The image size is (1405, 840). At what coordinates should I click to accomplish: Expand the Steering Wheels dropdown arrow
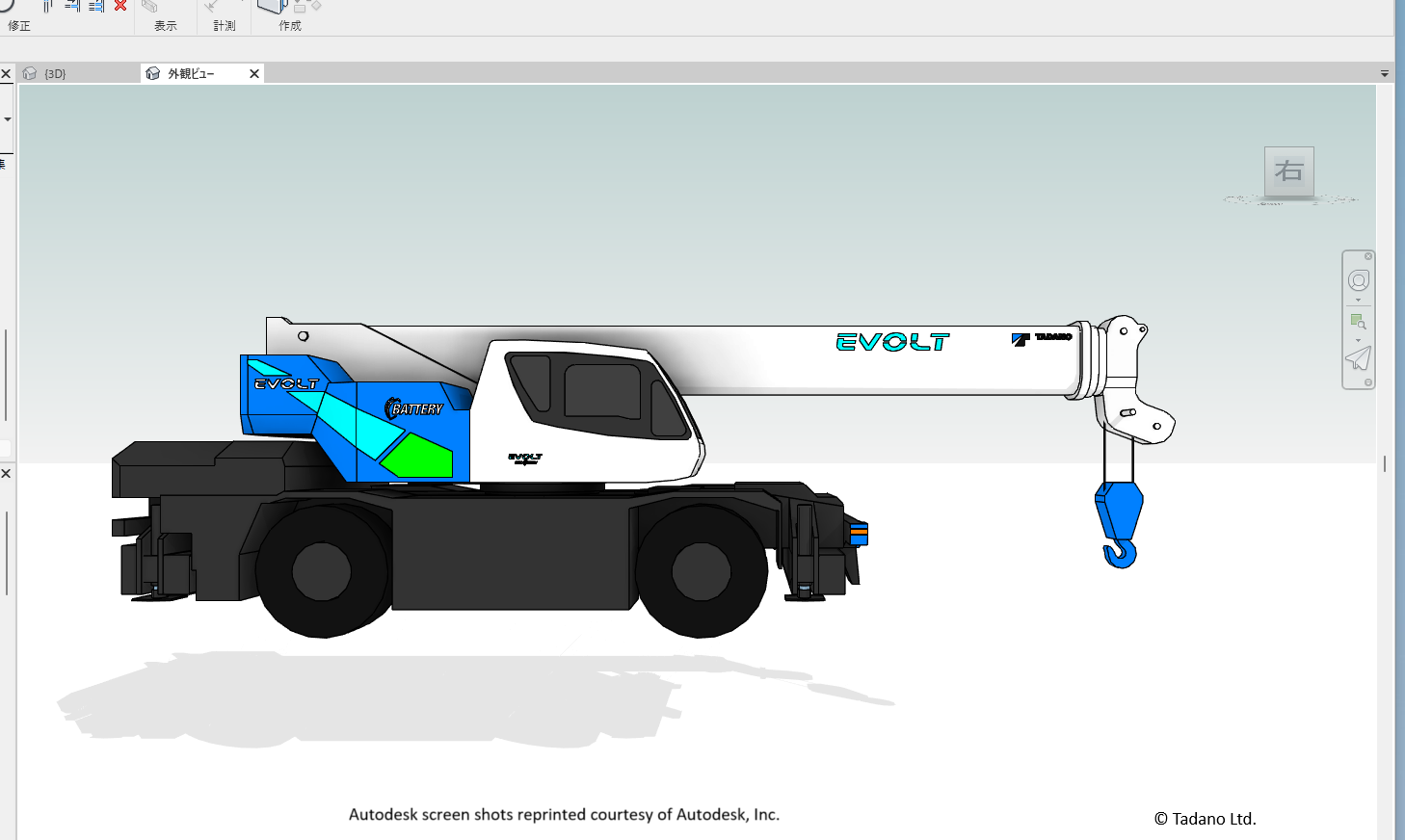click(1359, 300)
